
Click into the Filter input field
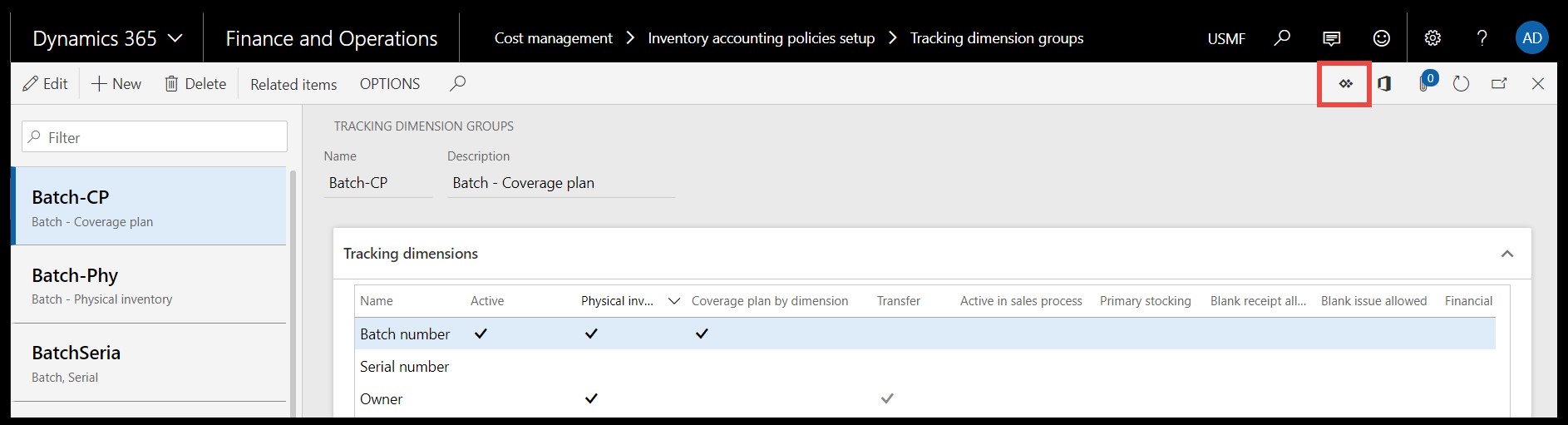155,137
